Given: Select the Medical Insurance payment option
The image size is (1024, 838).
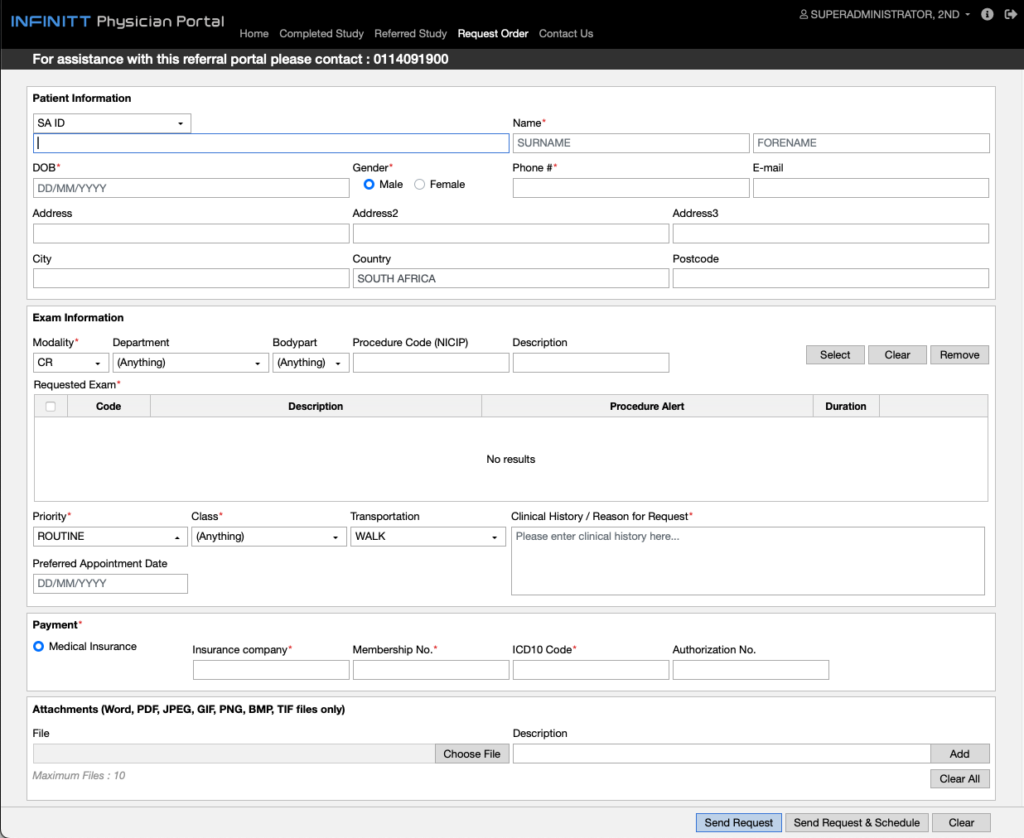Looking at the screenshot, I should point(39,646).
